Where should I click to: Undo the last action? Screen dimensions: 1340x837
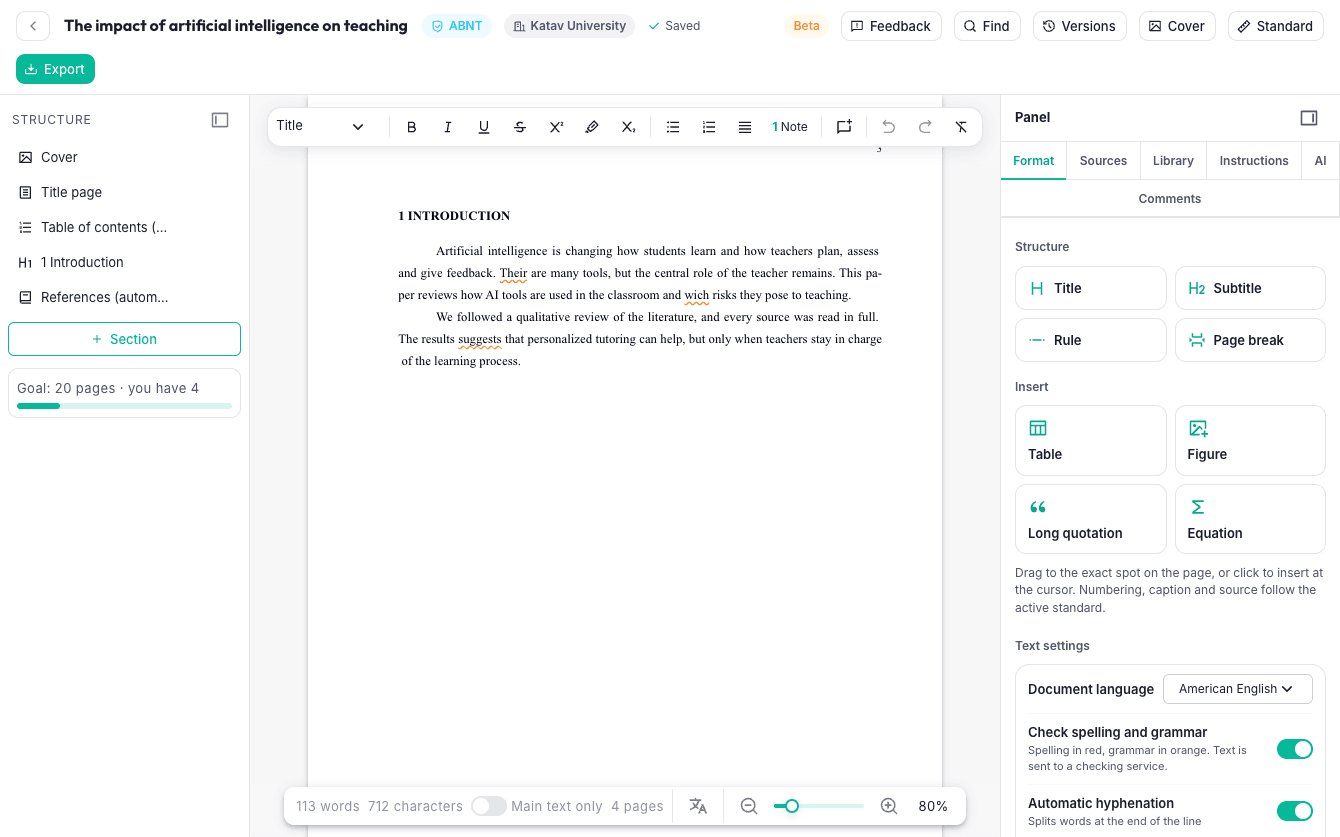(x=889, y=127)
